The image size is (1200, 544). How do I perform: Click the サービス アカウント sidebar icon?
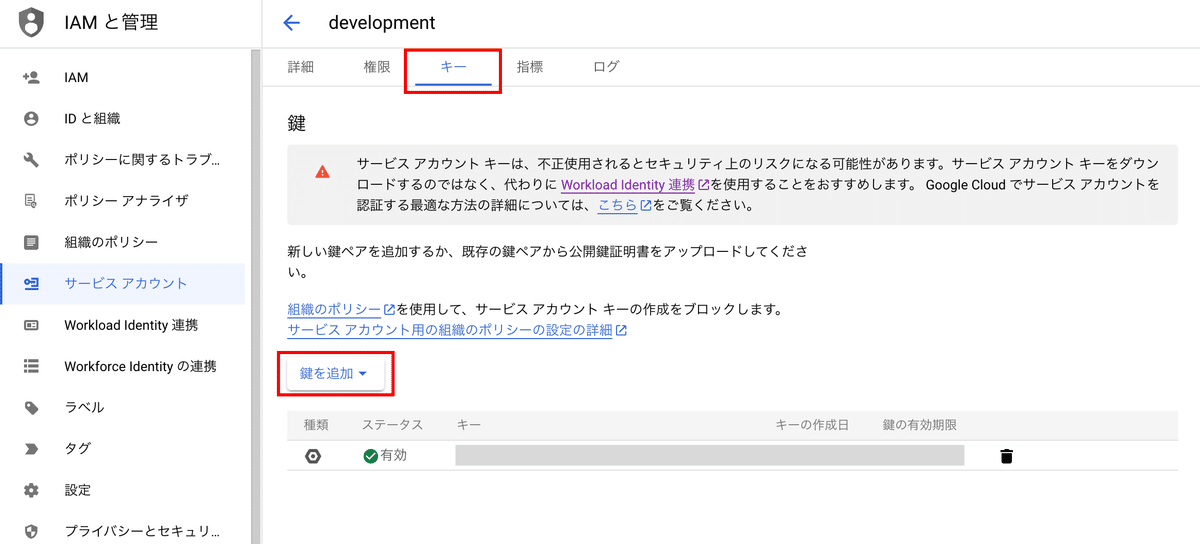click(x=31, y=283)
